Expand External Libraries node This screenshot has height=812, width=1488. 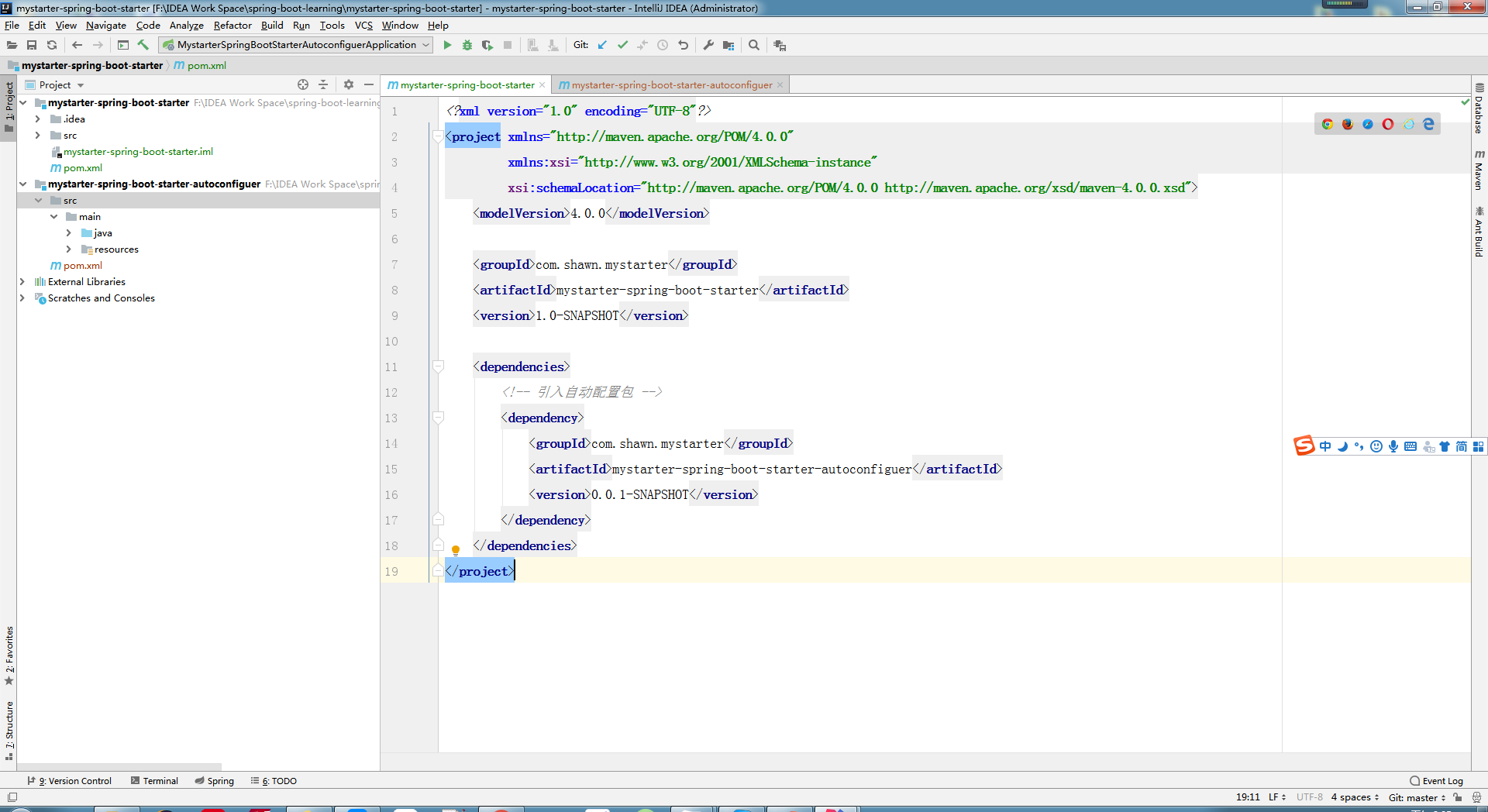click(x=22, y=282)
